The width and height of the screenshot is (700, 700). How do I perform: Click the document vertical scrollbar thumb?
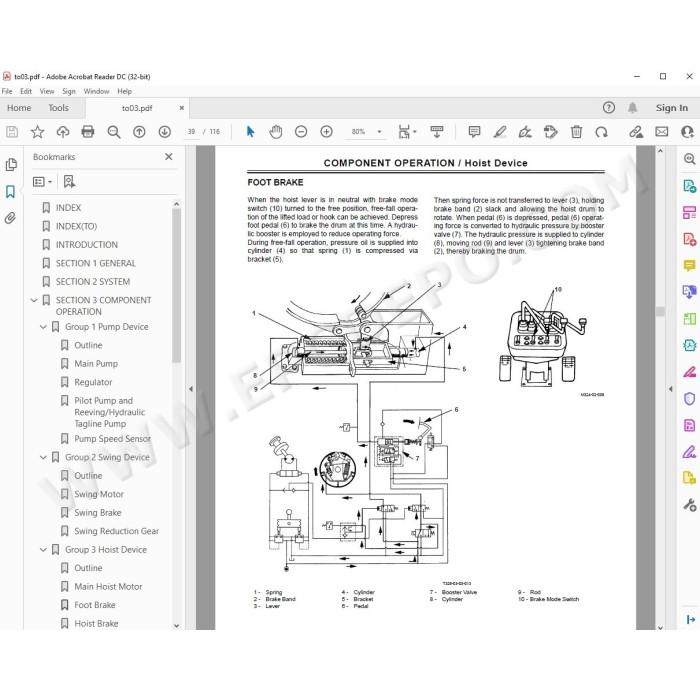tap(660, 311)
